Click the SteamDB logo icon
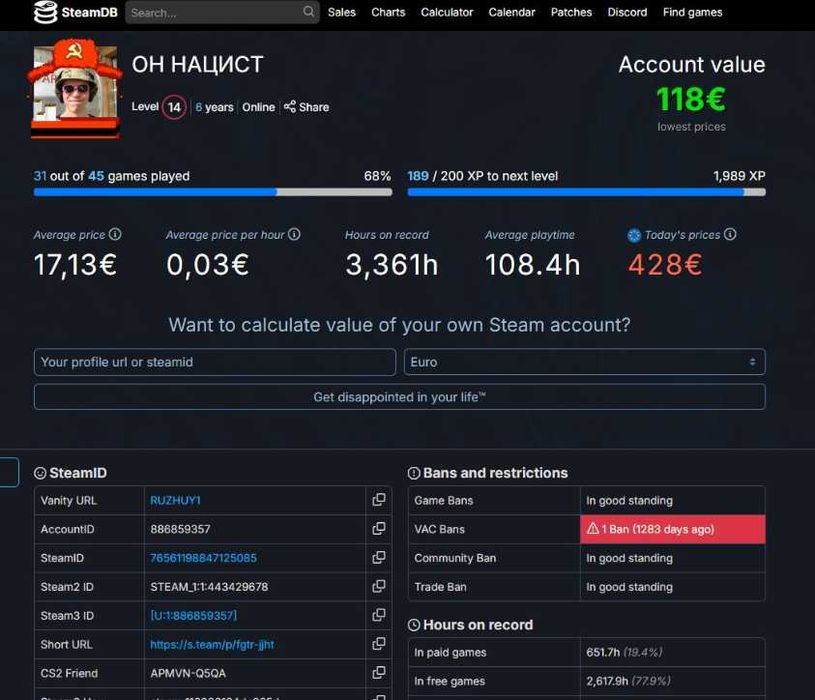Screen dimensions: 815x700 tap(45, 12)
